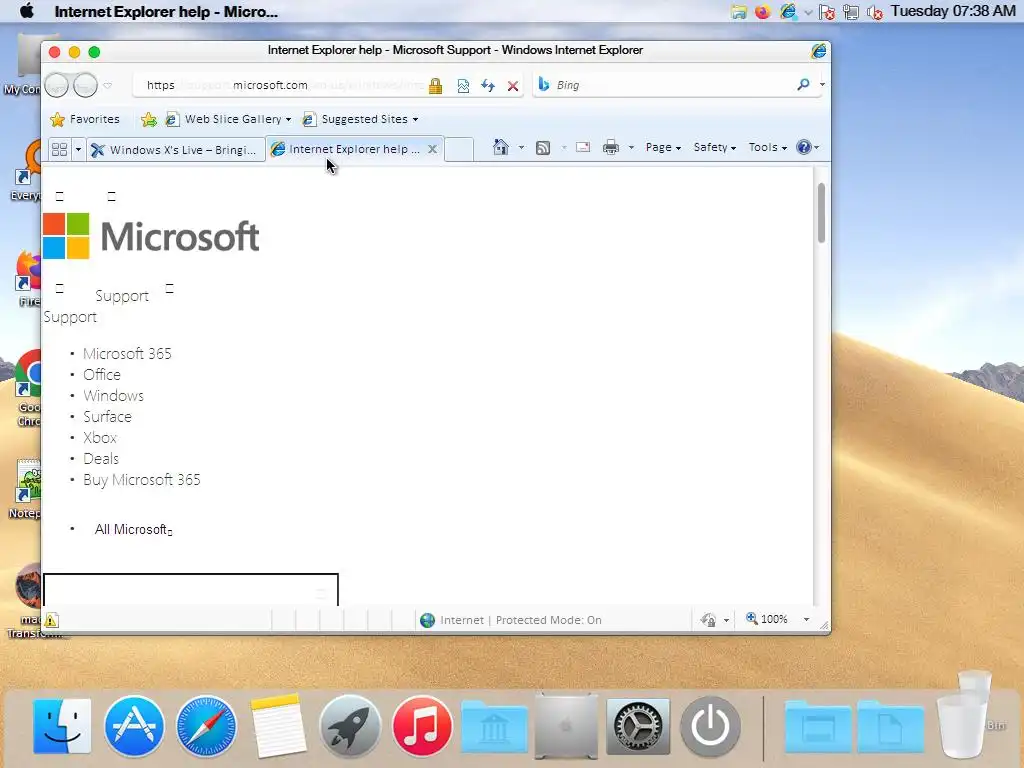Open the Web Slice Gallery dropdown
The image size is (1024, 768).
coord(228,119)
